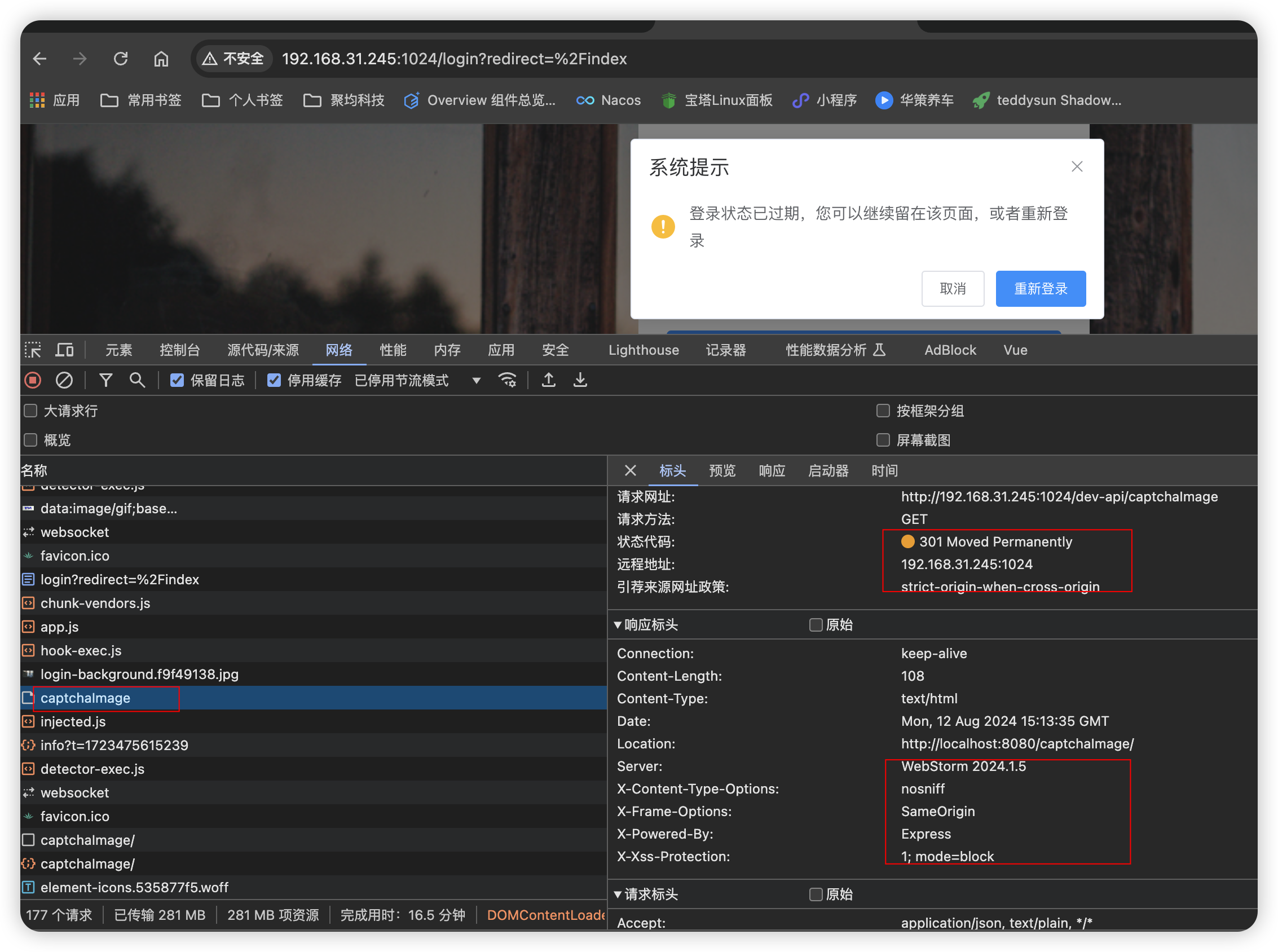Open the network conditions wifi icon
This screenshot has height=952, width=1278.
pos(507,380)
